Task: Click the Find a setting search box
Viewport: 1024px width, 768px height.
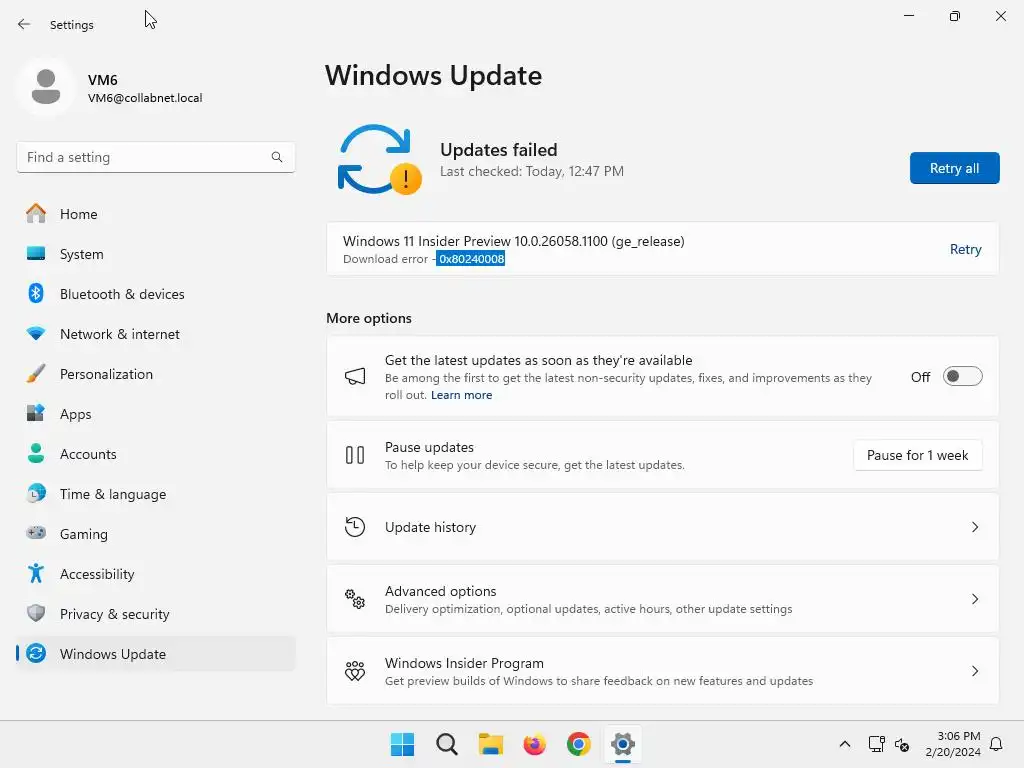Action: coord(155,157)
